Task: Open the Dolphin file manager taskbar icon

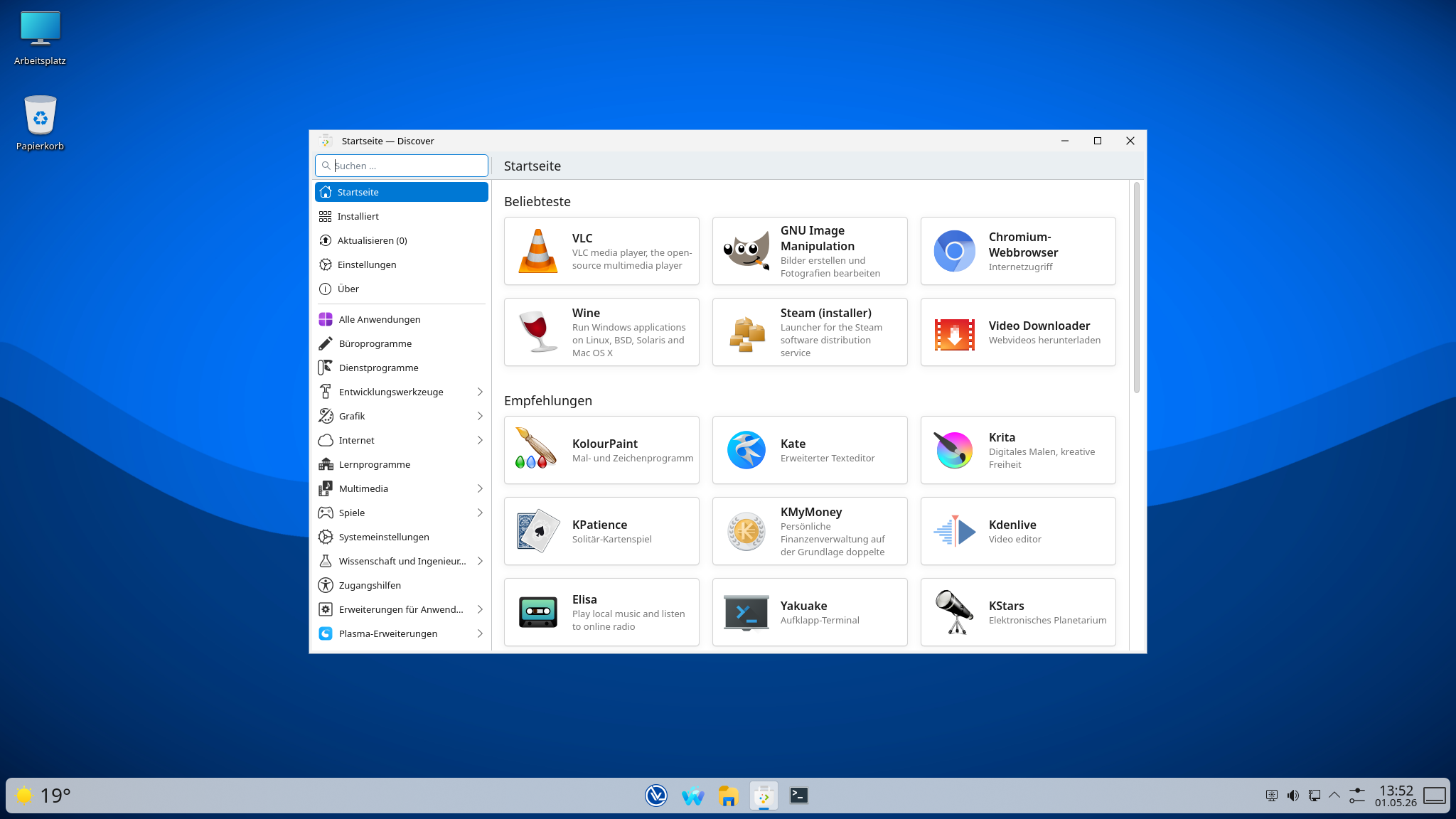Action: click(x=728, y=796)
